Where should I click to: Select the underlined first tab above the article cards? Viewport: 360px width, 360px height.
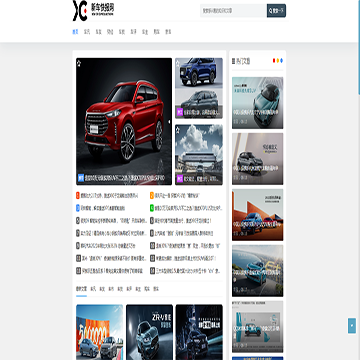[81, 289]
